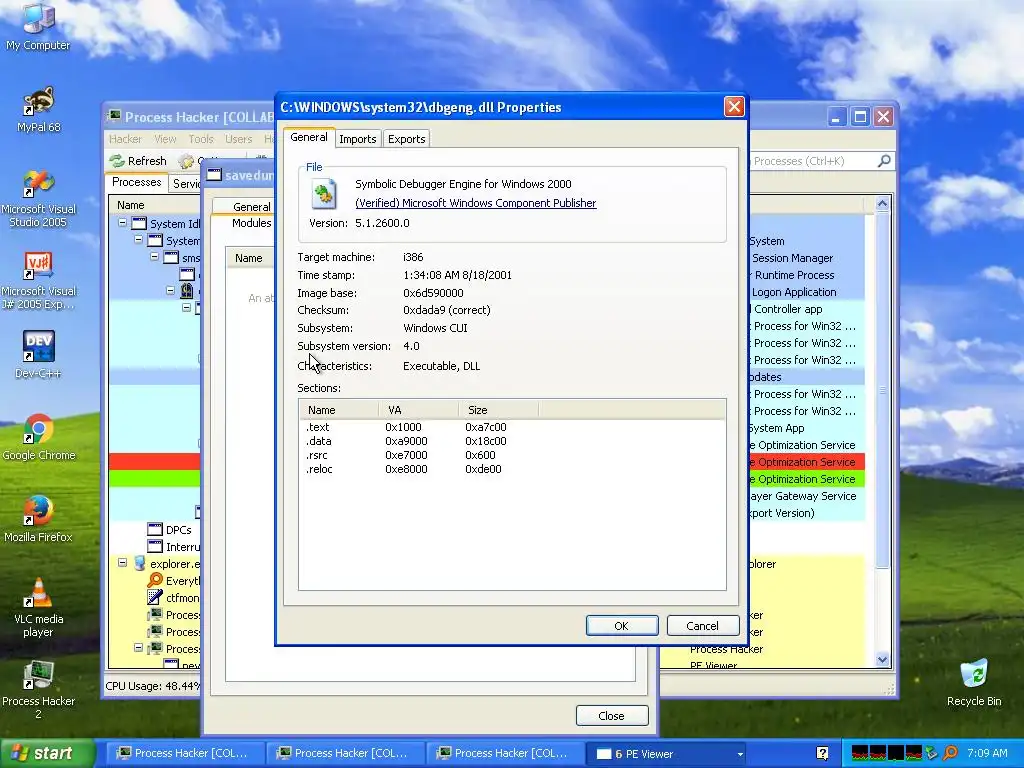The height and width of the screenshot is (768, 1024).
Task: Collapse the explorer.exe tree node
Action: pyautogui.click(x=122, y=562)
